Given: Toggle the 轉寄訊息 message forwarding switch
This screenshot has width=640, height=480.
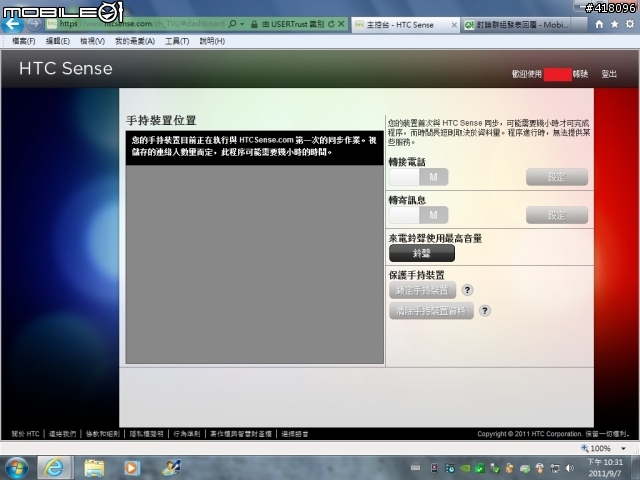Looking at the screenshot, I should (418, 215).
